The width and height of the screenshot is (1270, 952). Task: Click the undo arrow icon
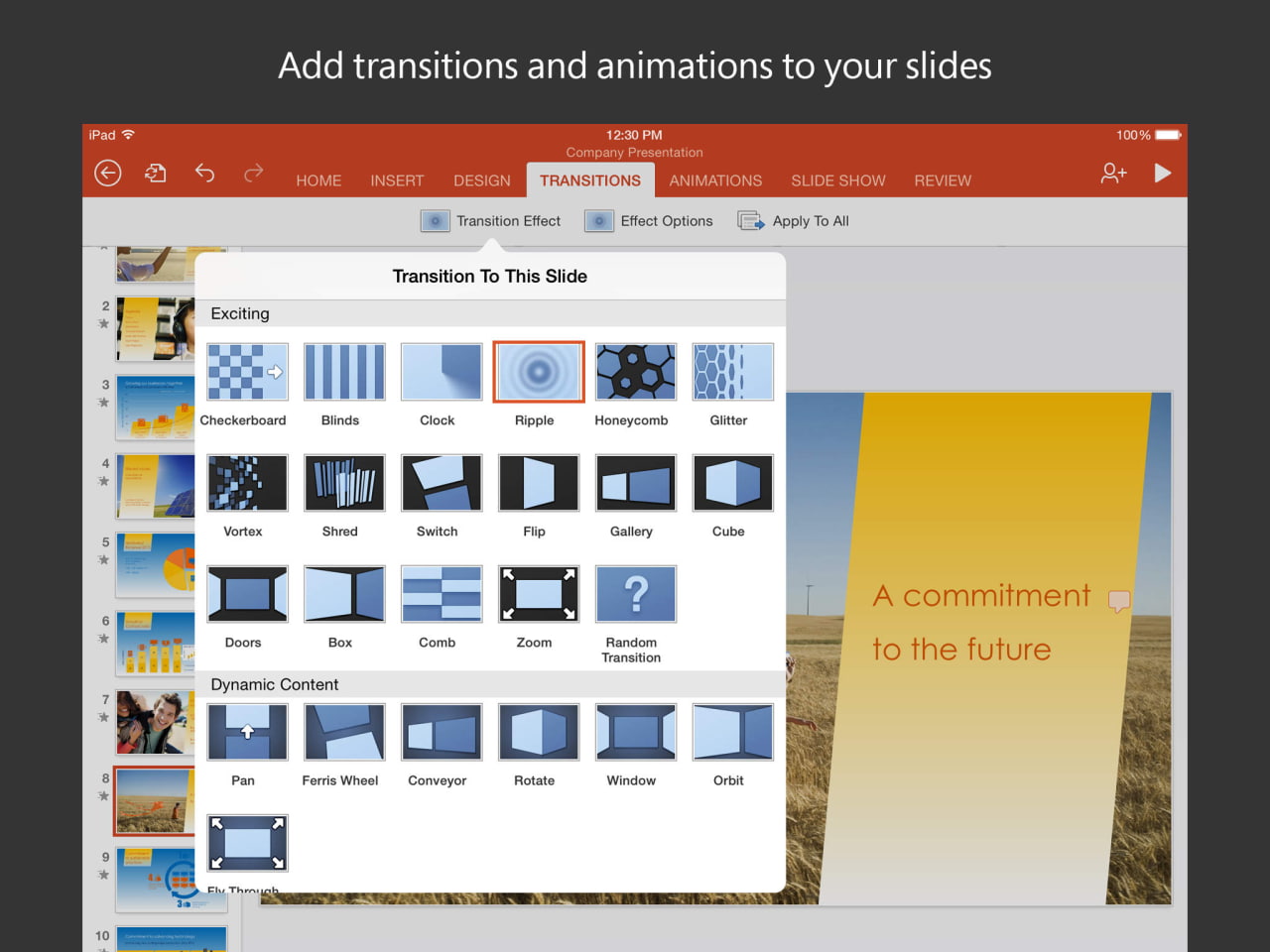click(204, 174)
